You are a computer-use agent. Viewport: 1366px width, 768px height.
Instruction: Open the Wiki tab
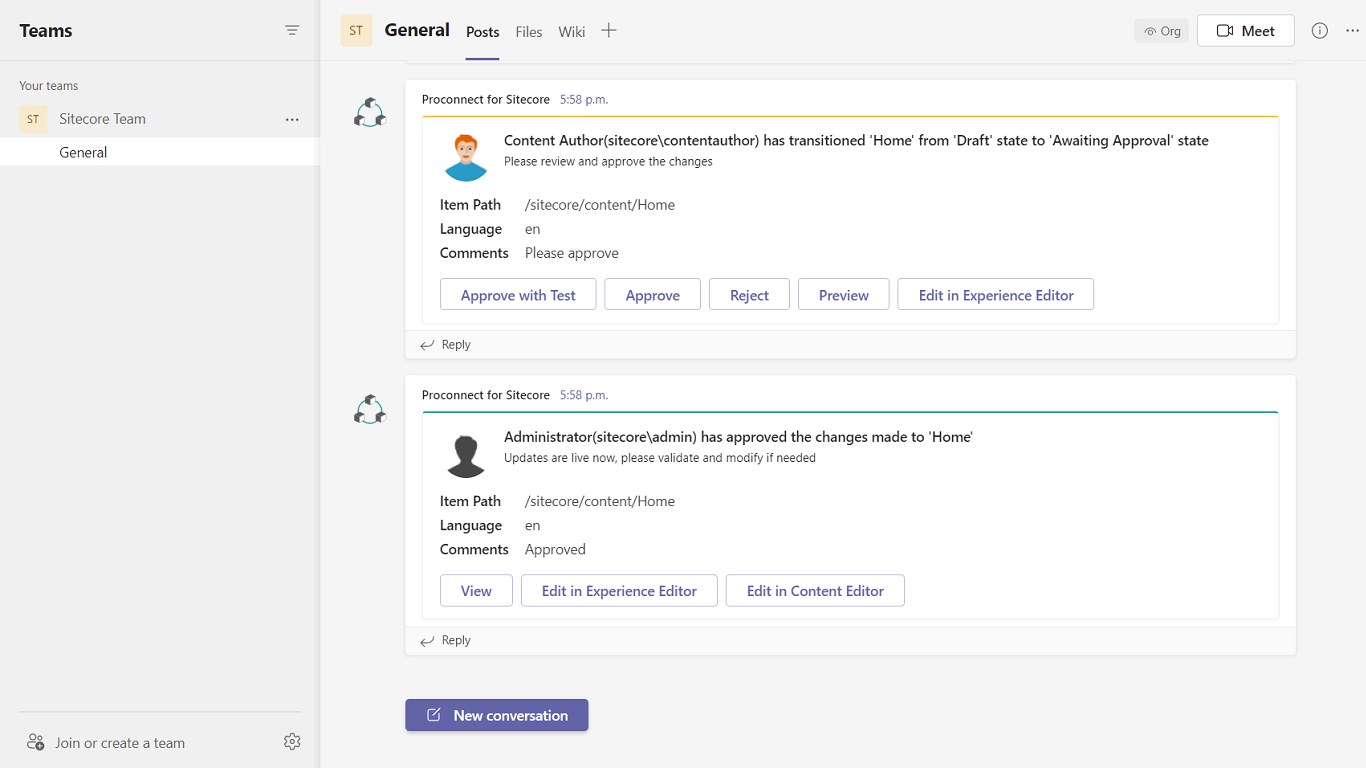572,32
